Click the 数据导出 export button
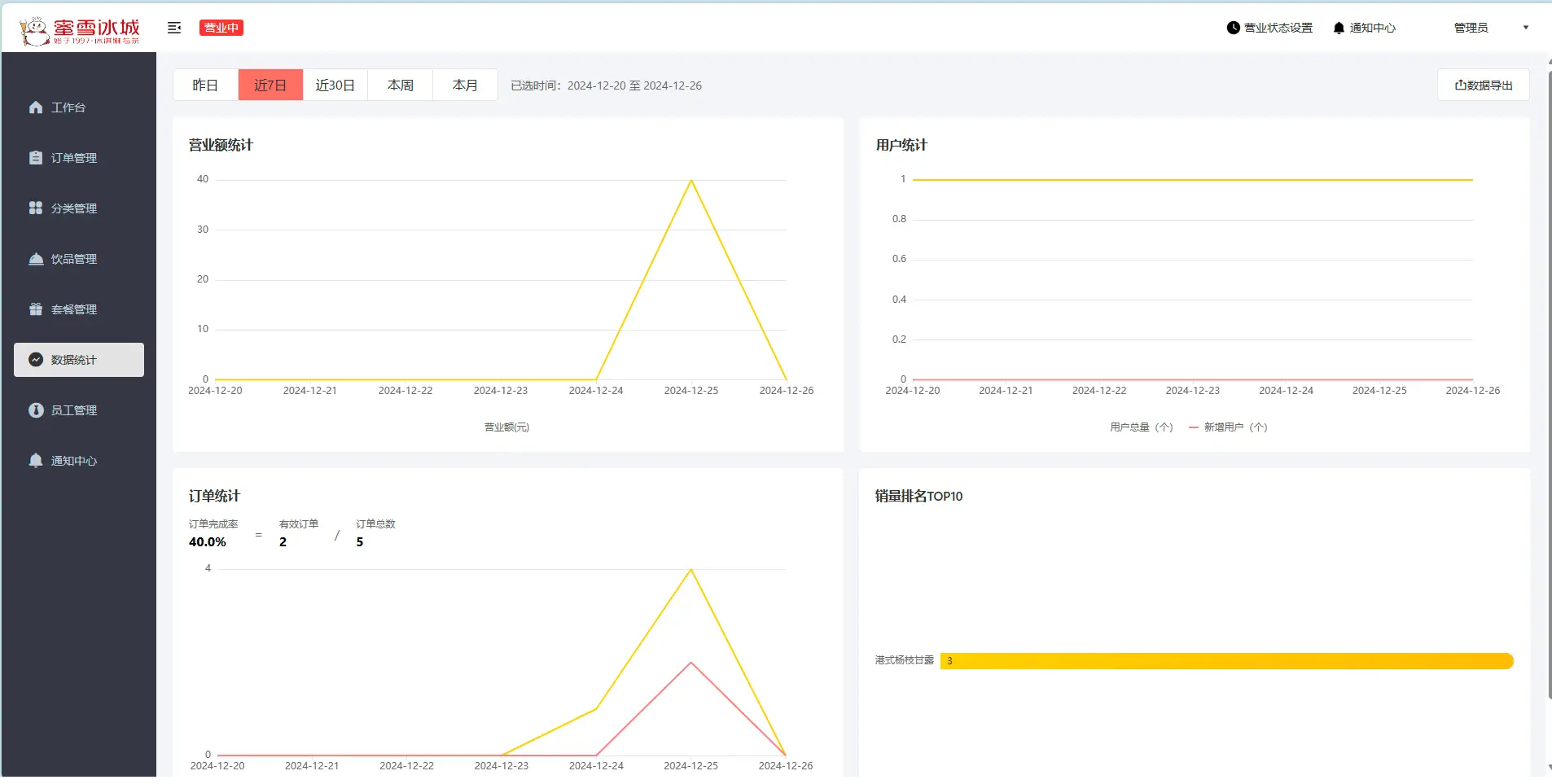The height and width of the screenshot is (784, 1552). 1483,85
